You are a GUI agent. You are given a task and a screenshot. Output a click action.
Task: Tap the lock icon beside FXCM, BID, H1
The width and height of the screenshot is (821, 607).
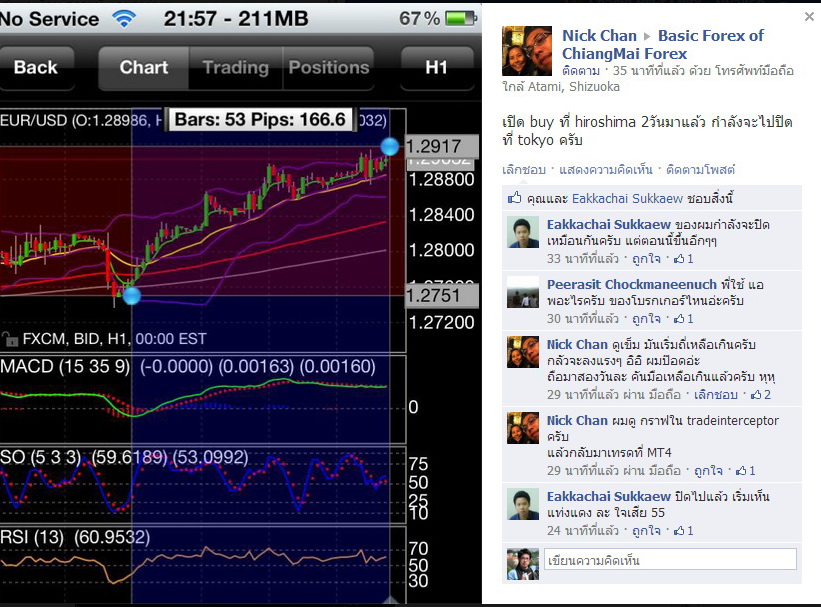[x=10, y=339]
